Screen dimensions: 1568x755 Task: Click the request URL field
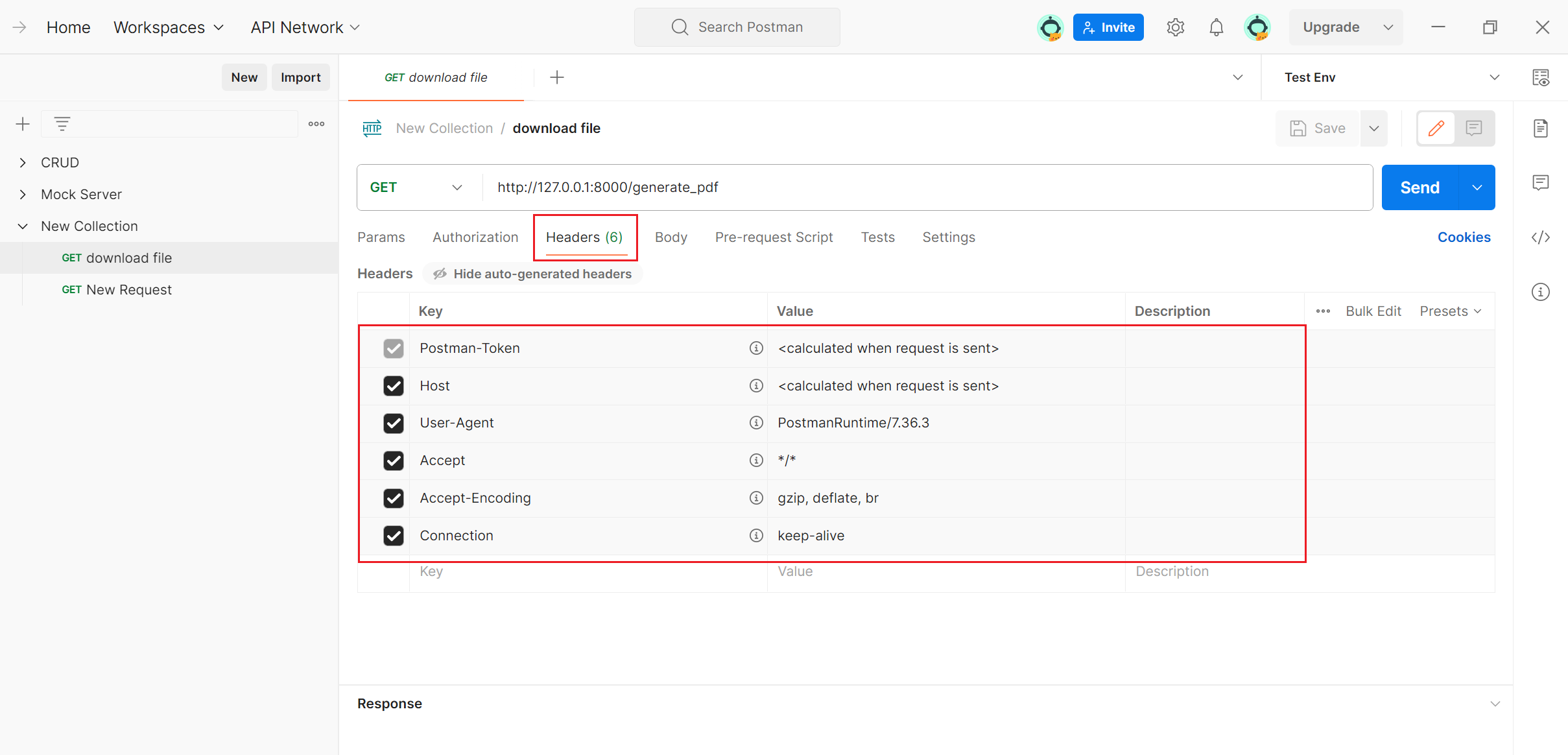pos(927,187)
